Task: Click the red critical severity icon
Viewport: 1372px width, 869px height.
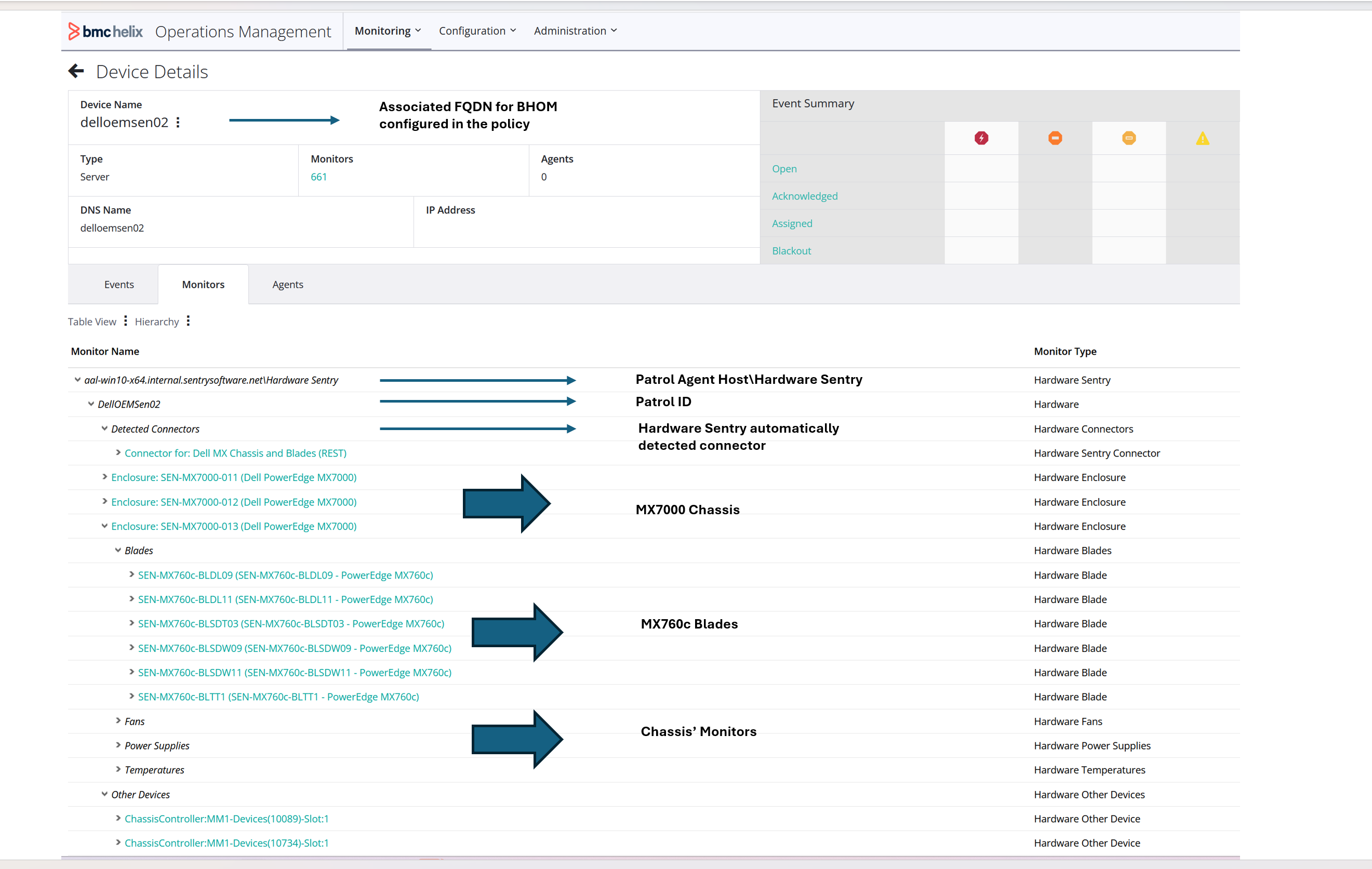Action: point(981,138)
